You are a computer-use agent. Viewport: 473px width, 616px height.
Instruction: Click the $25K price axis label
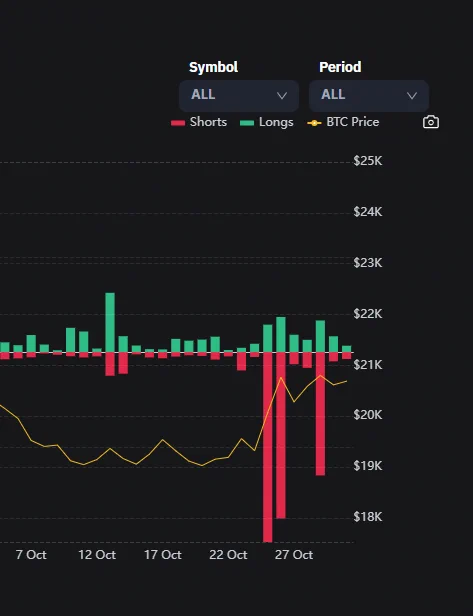368,161
